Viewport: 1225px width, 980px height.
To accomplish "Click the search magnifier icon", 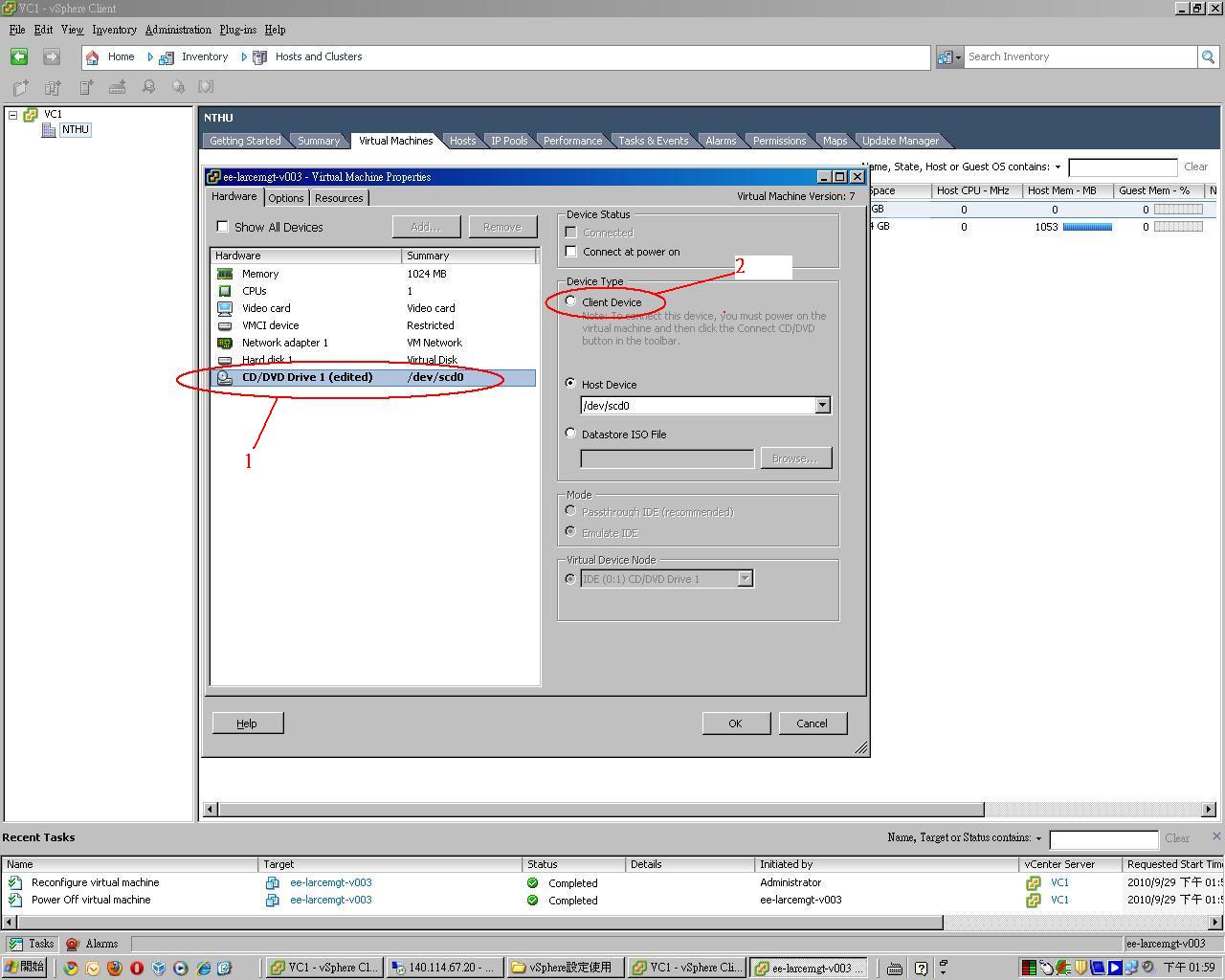I will (1208, 56).
